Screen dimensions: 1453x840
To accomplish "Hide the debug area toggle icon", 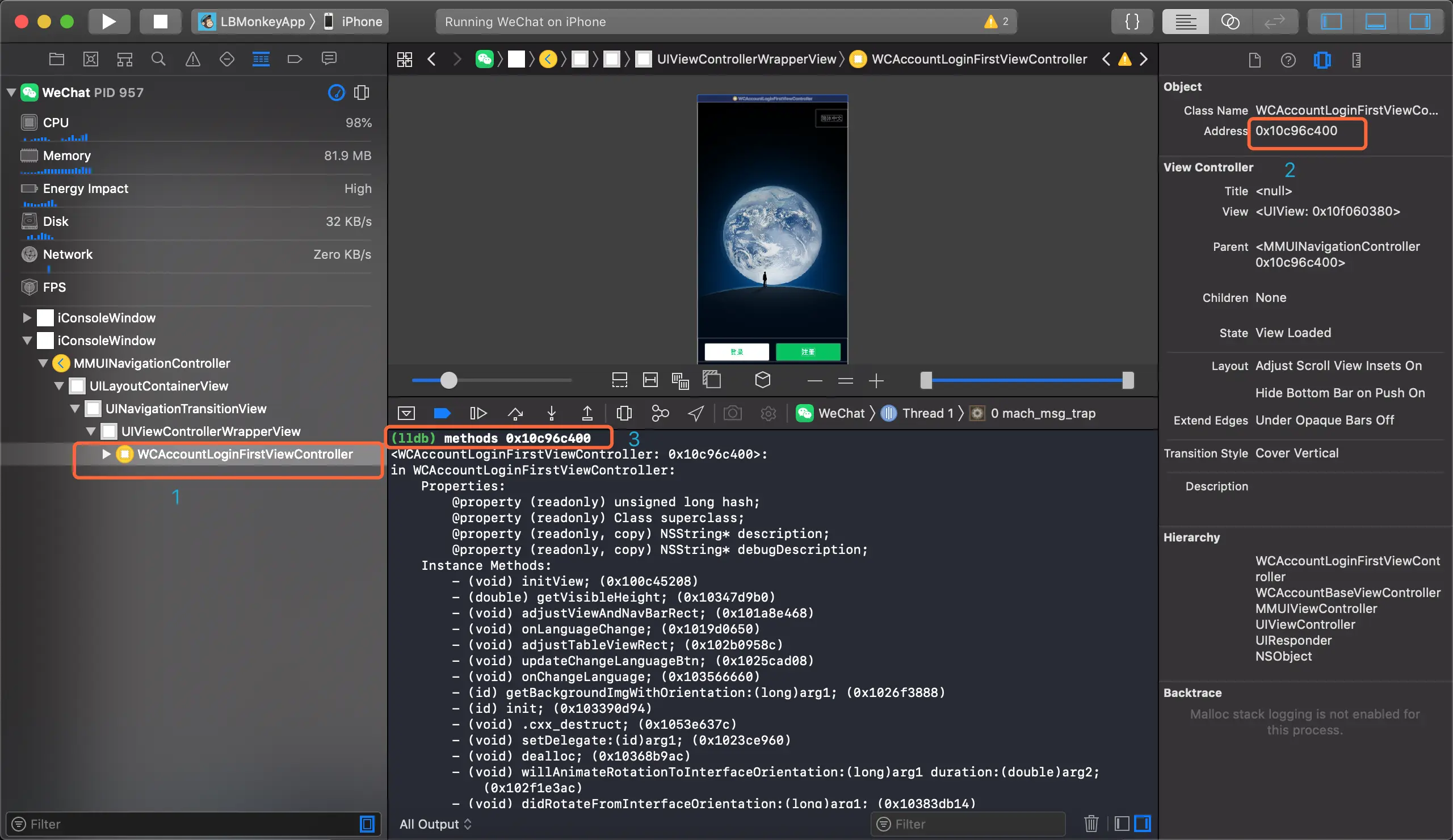I will pyautogui.click(x=406, y=413).
